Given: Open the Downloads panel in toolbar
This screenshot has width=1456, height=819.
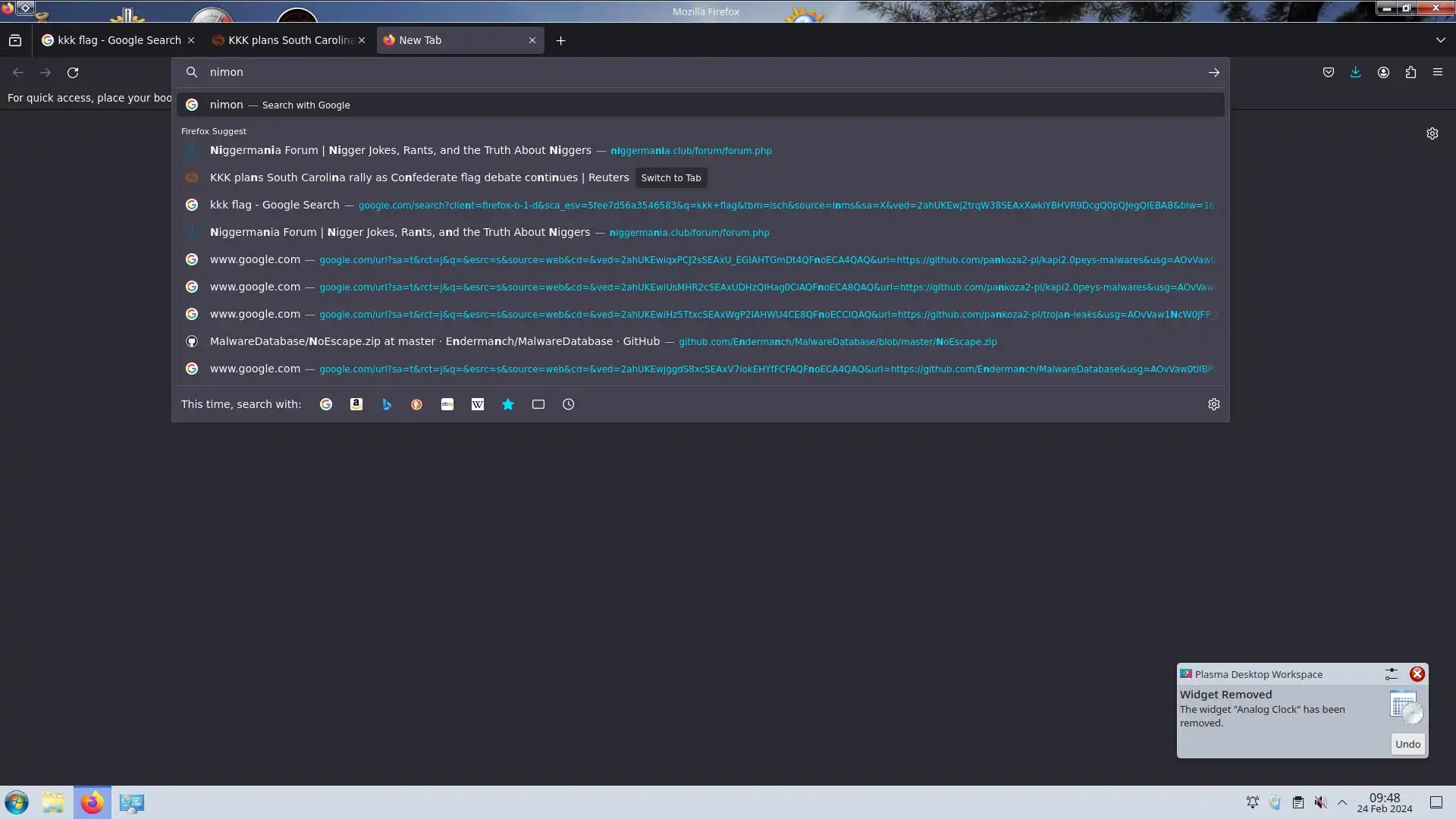Looking at the screenshot, I should [1355, 72].
